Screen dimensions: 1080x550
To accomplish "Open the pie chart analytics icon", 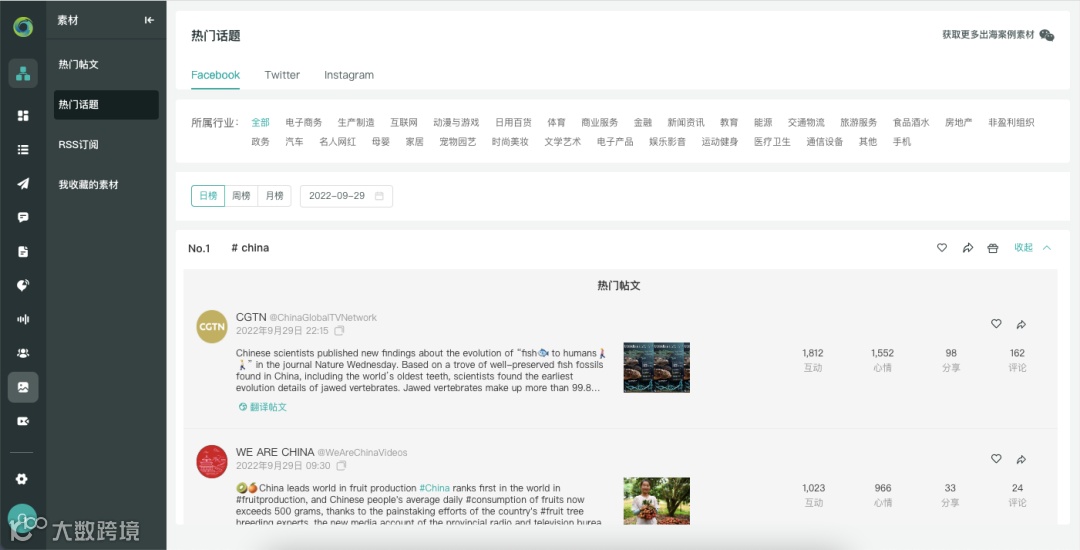I will 23,285.
